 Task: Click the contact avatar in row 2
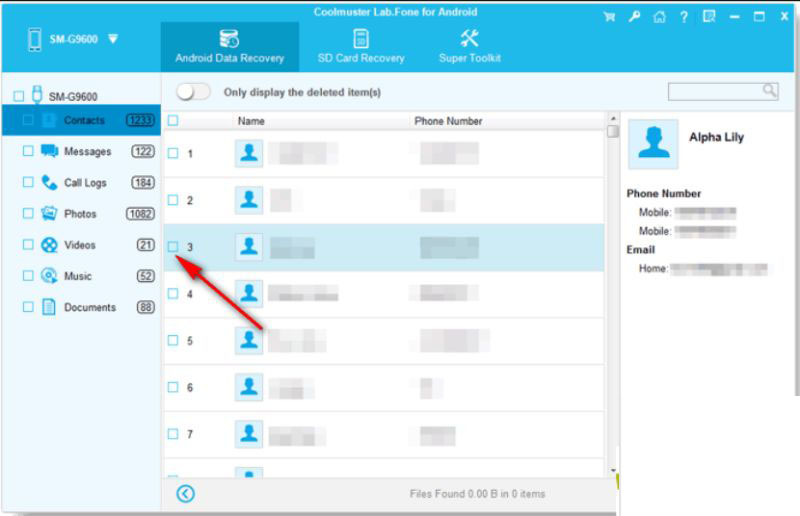coord(249,200)
